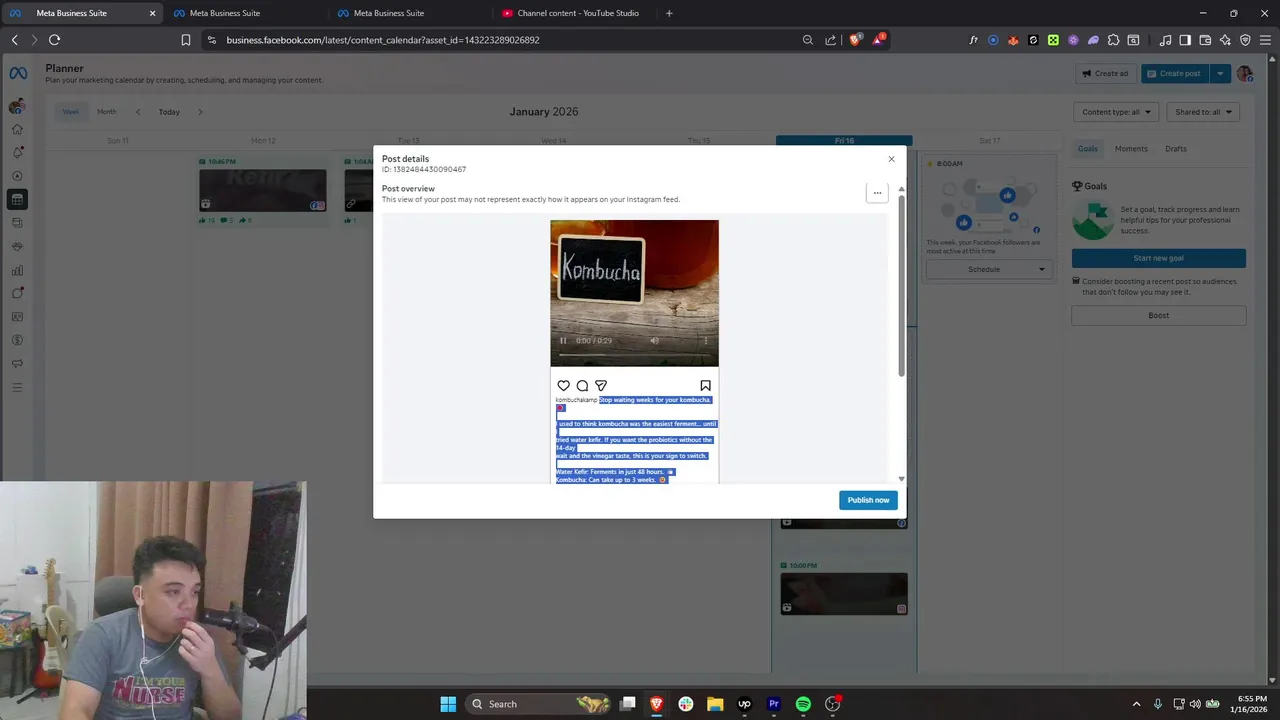1280x720 pixels.
Task: Open the video player more options
Action: 705,341
